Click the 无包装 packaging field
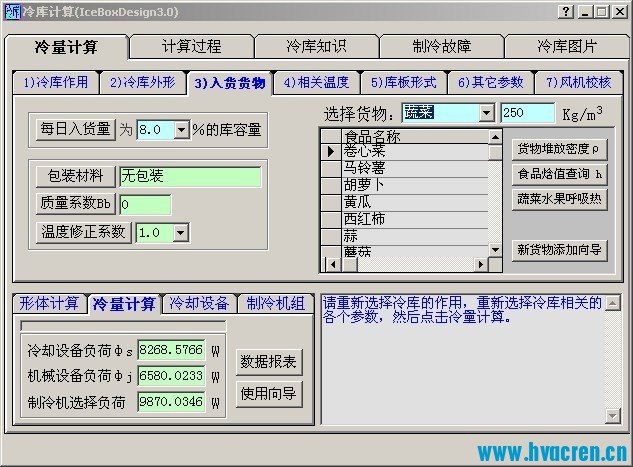Viewport: 633px width, 467px height. coord(190,176)
